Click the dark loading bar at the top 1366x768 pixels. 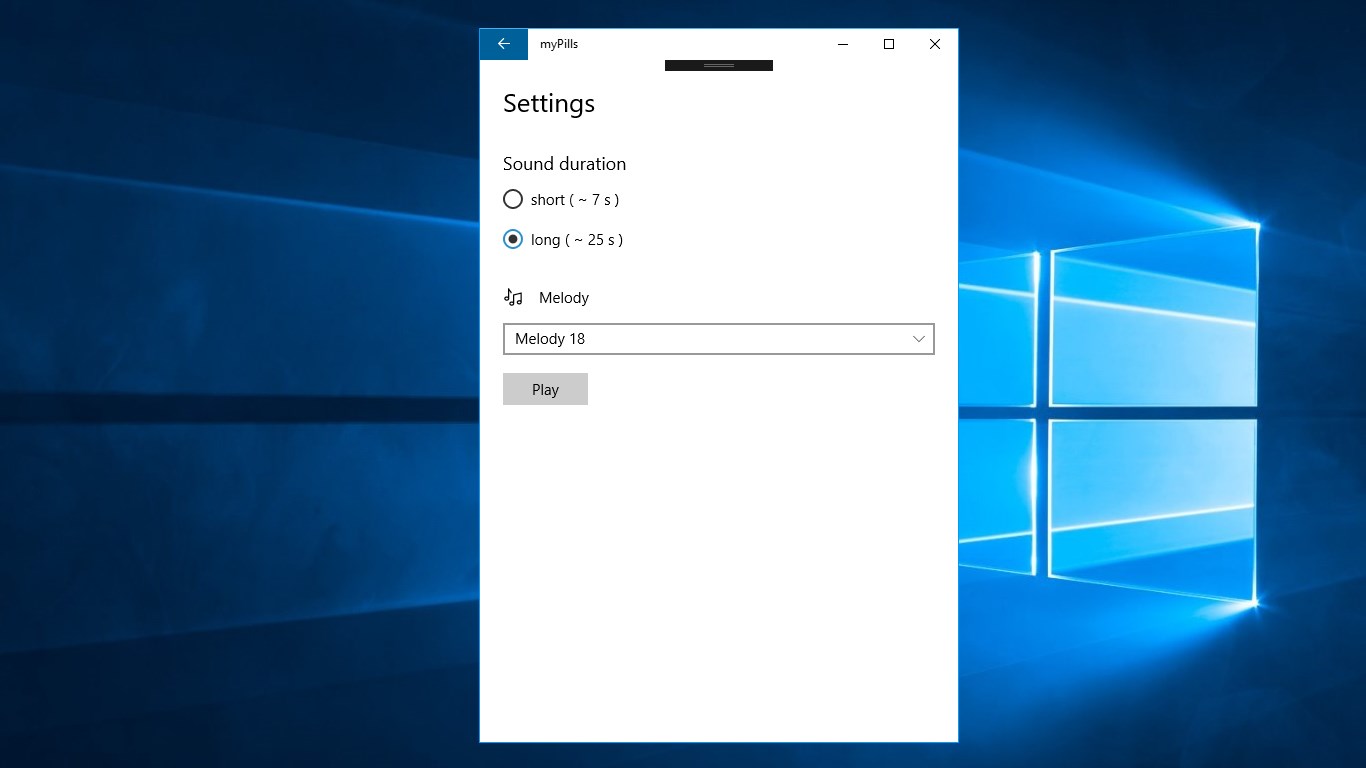click(718, 64)
